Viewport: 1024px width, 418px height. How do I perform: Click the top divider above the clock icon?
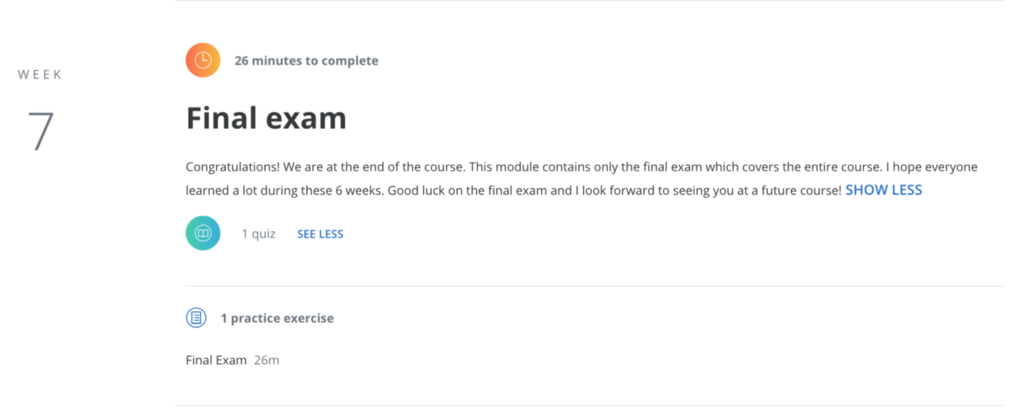[x=590, y=1]
